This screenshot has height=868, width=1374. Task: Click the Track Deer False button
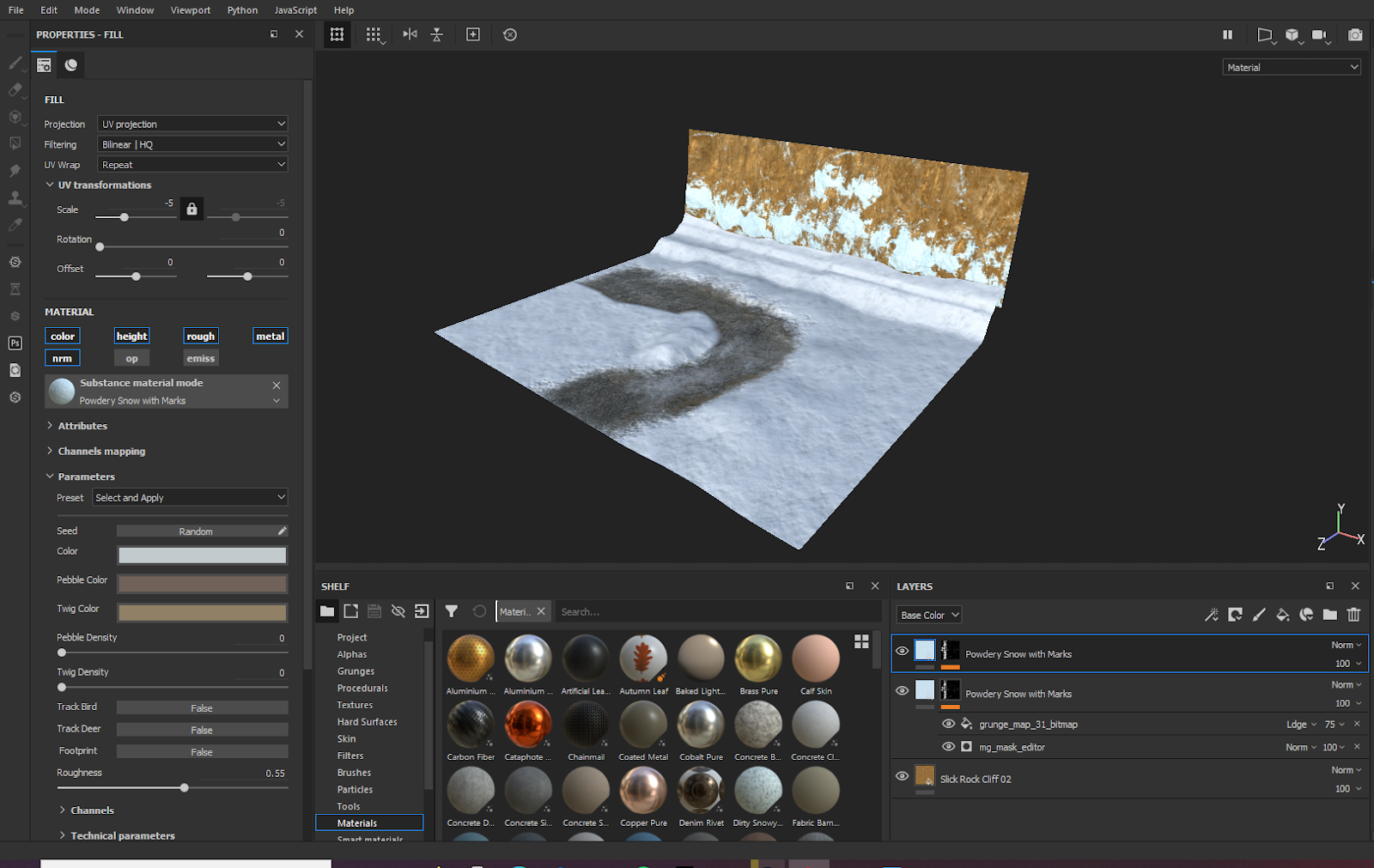202,730
